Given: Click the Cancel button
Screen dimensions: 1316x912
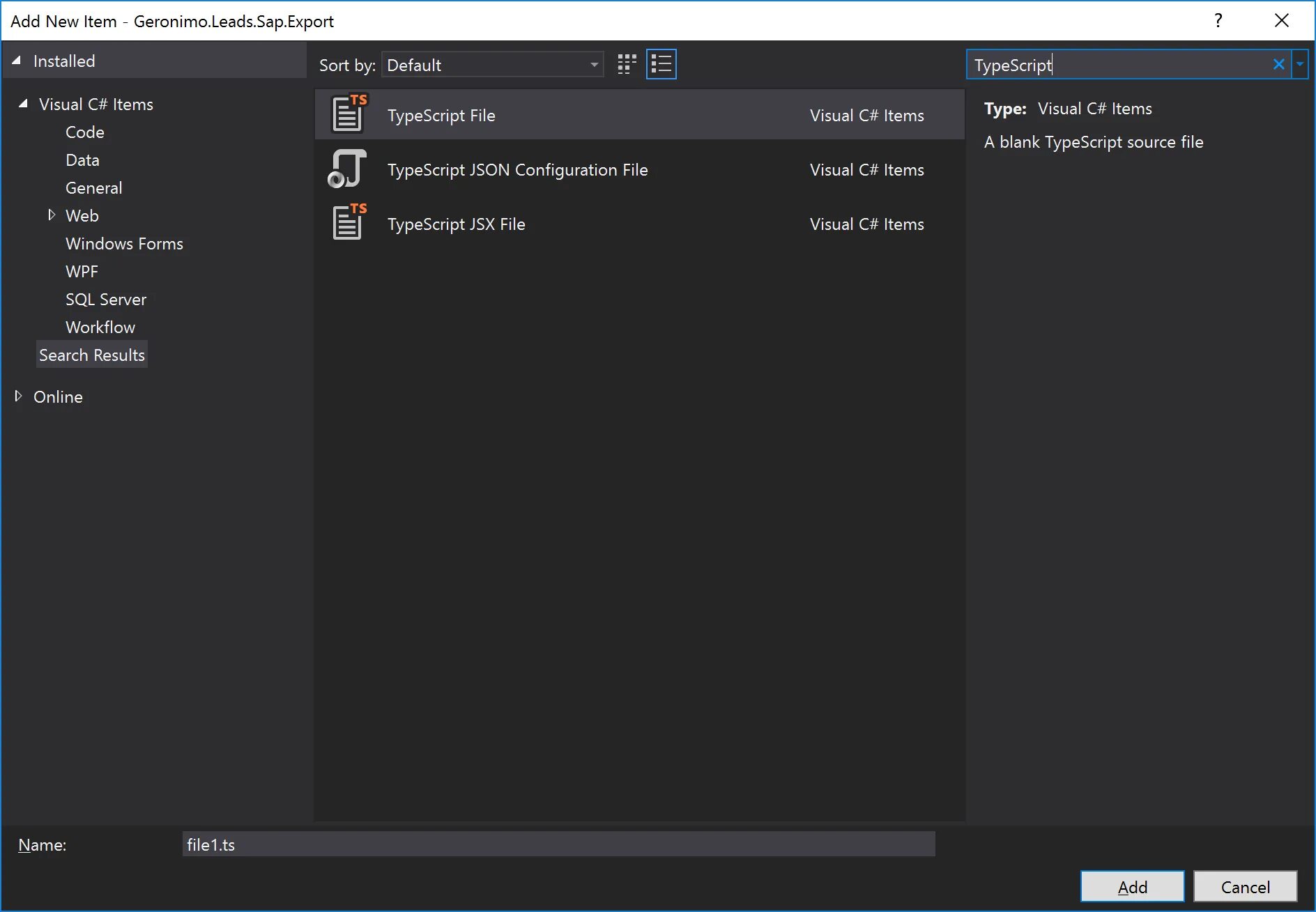Looking at the screenshot, I should click(1244, 886).
